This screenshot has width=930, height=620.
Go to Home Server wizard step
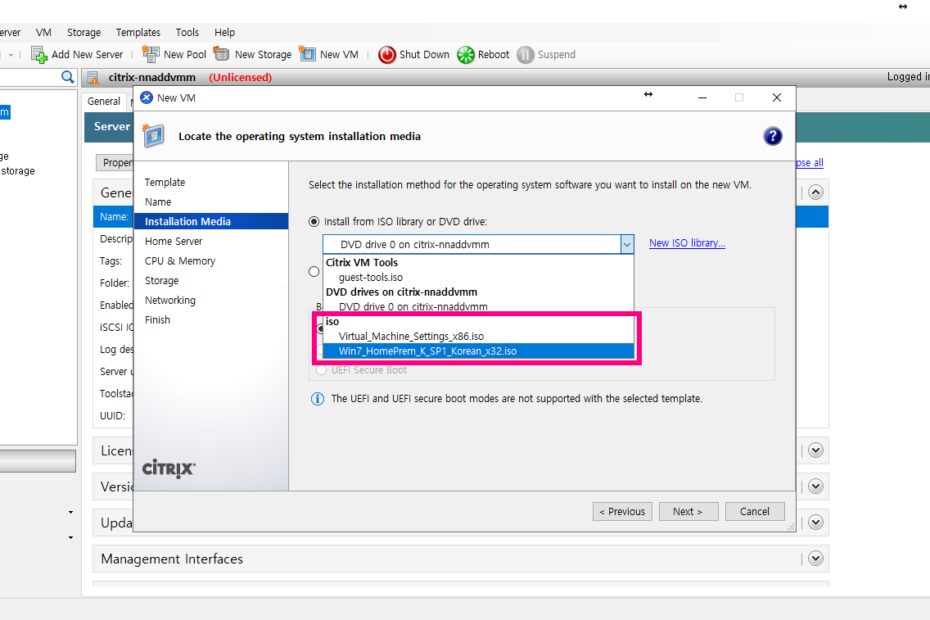click(173, 241)
